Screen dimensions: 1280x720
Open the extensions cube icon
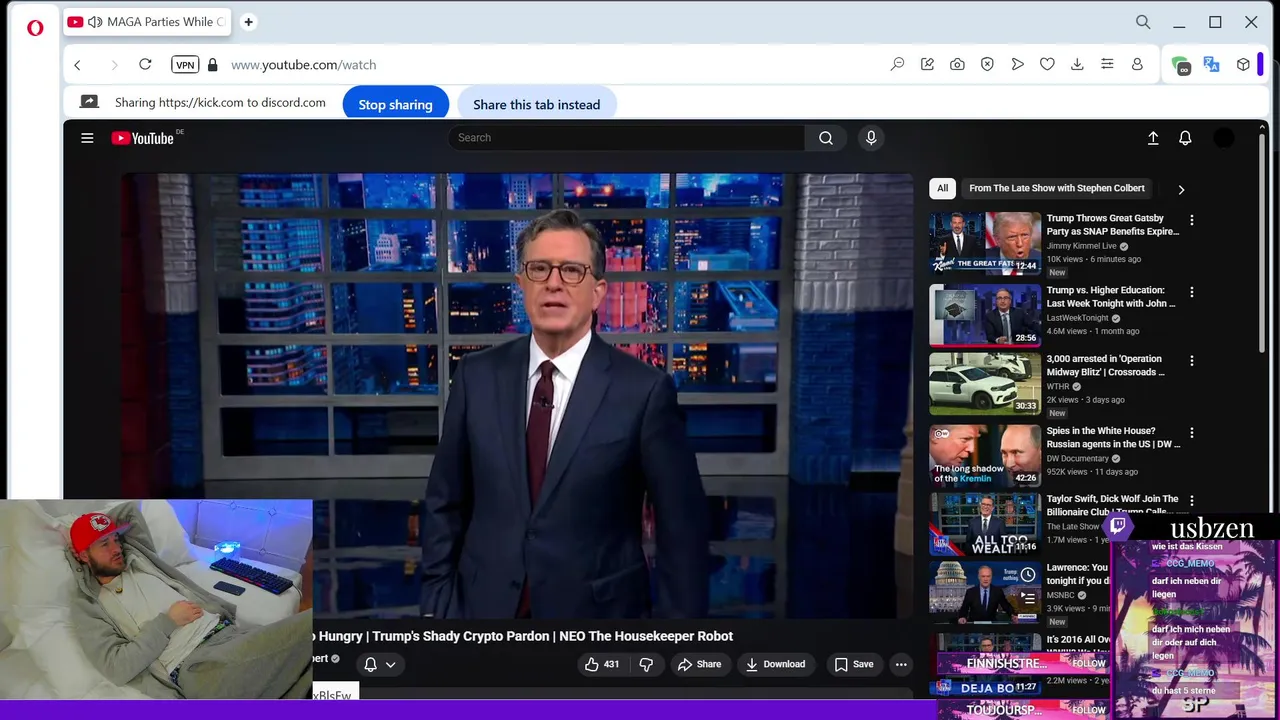pos(1243,64)
